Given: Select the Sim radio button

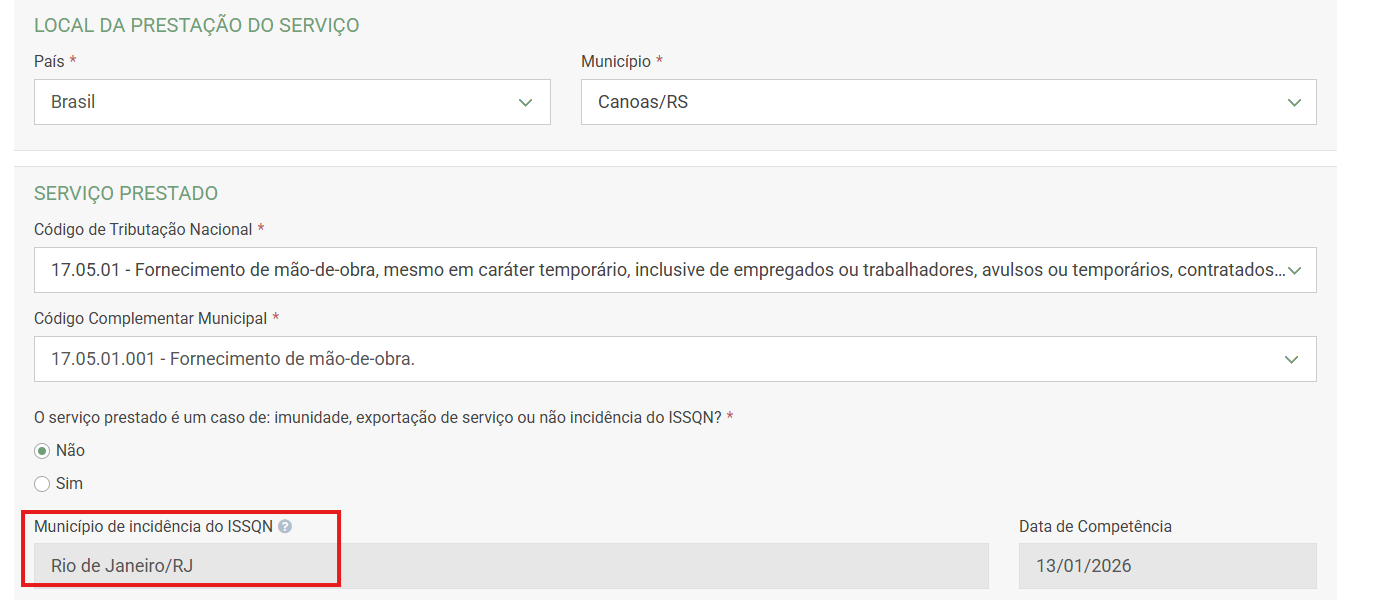Looking at the screenshot, I should [x=42, y=484].
